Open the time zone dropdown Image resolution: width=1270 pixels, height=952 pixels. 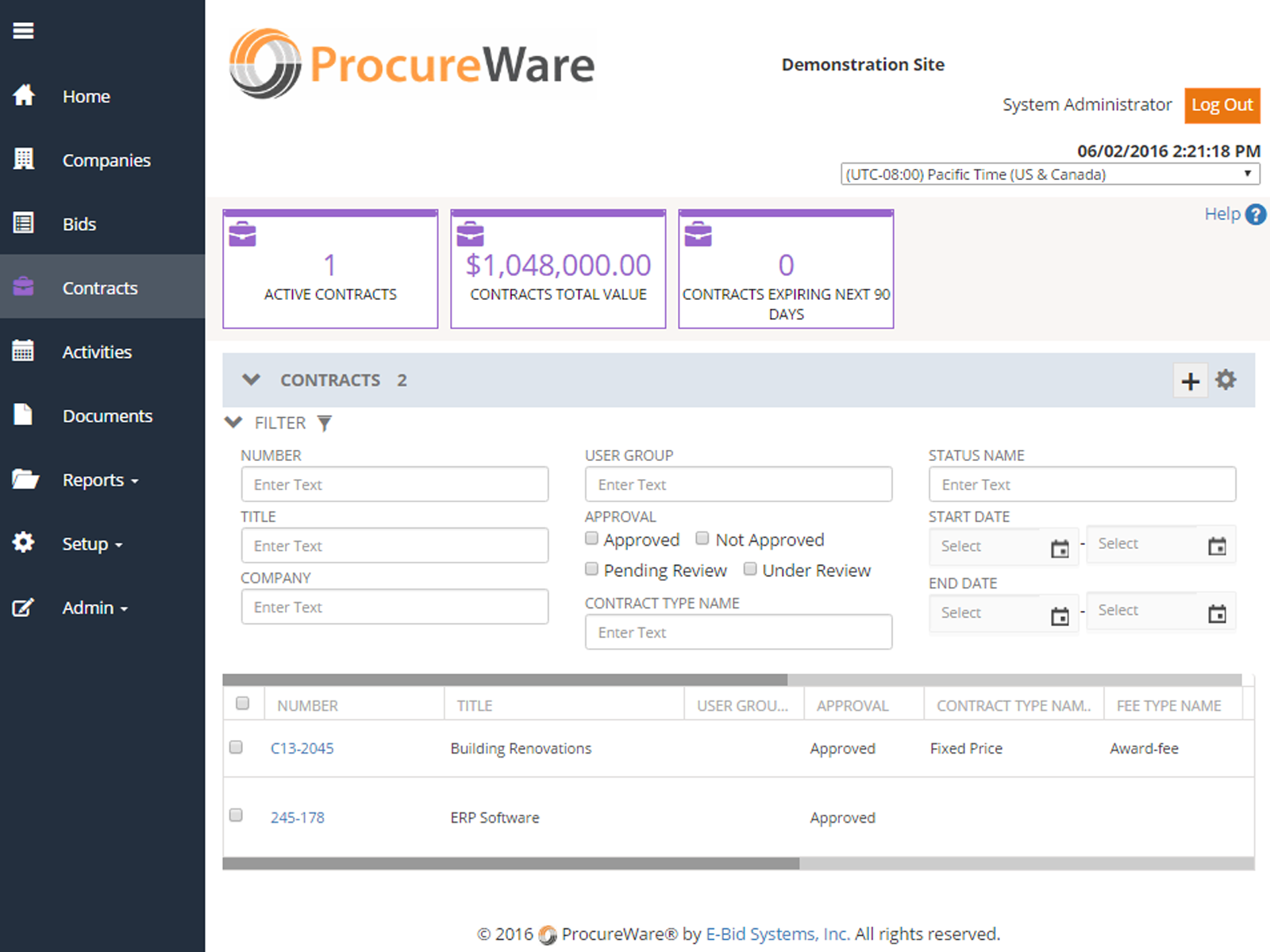[x=1049, y=174]
